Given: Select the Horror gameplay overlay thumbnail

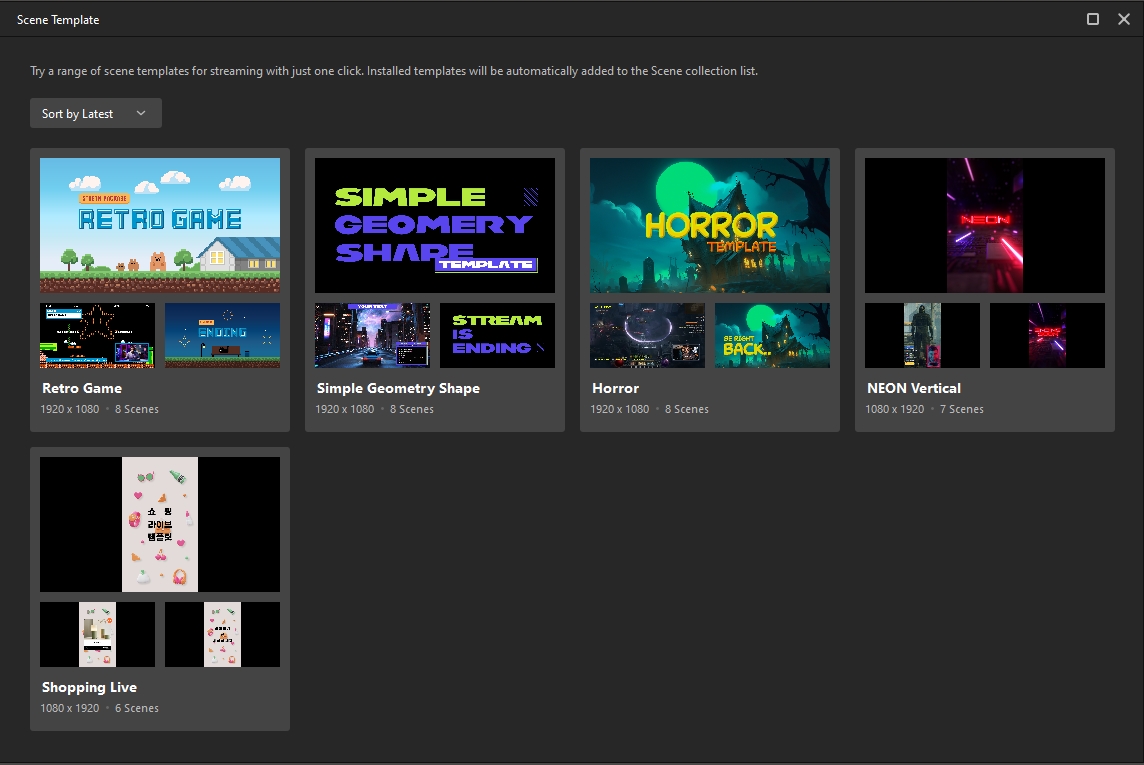Looking at the screenshot, I should (647, 335).
